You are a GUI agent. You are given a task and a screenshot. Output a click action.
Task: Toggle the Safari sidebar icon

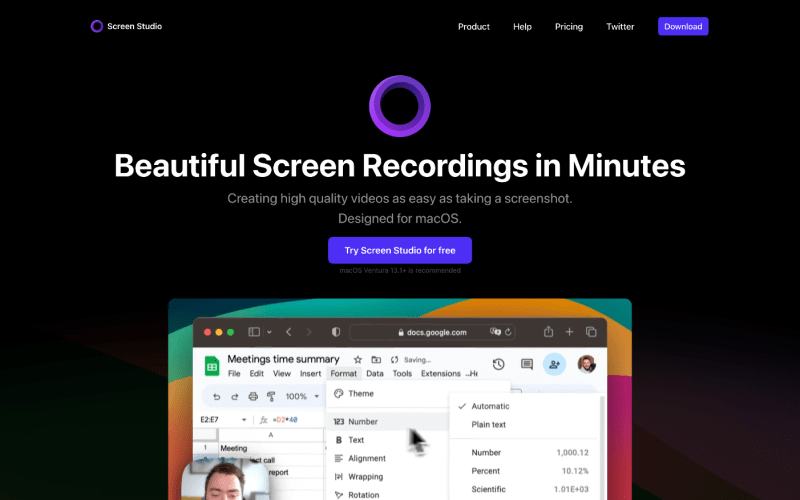pos(254,332)
